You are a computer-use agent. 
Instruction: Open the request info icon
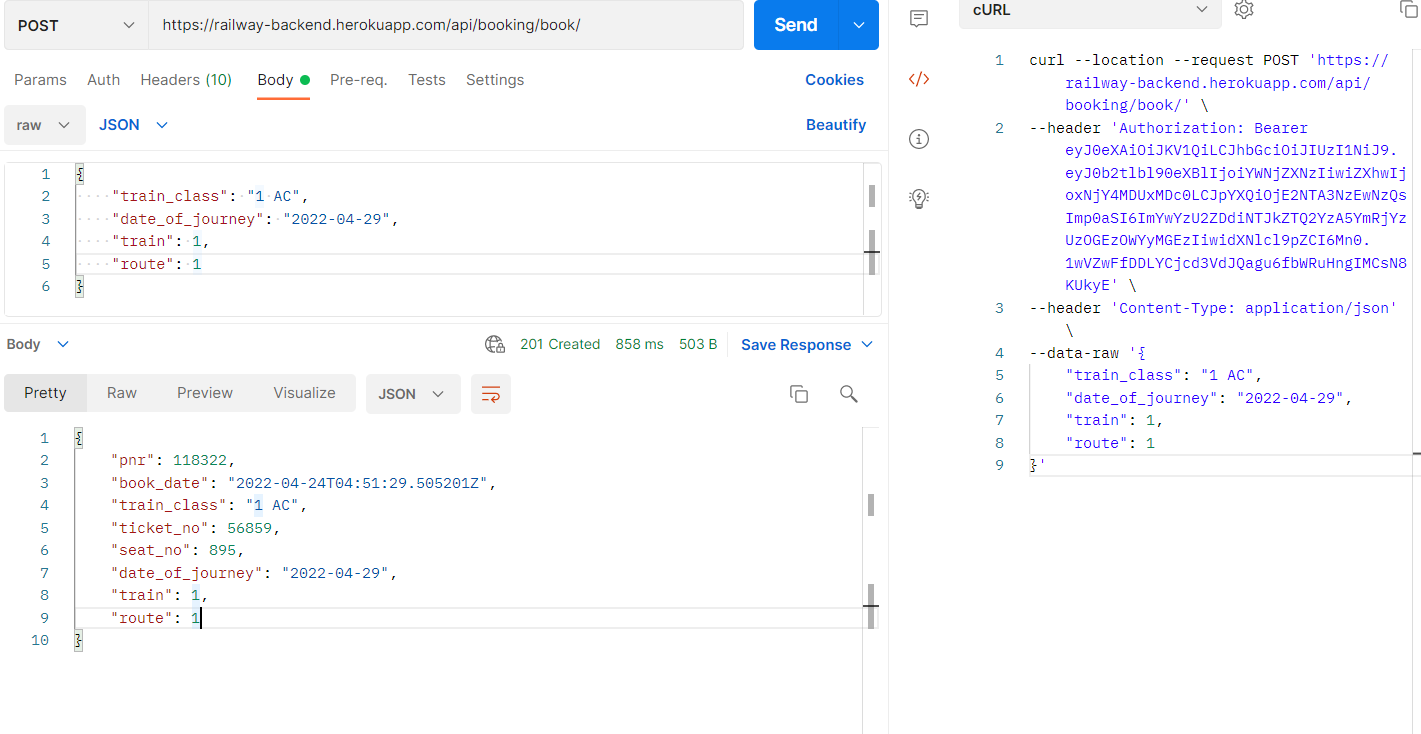[x=919, y=139]
